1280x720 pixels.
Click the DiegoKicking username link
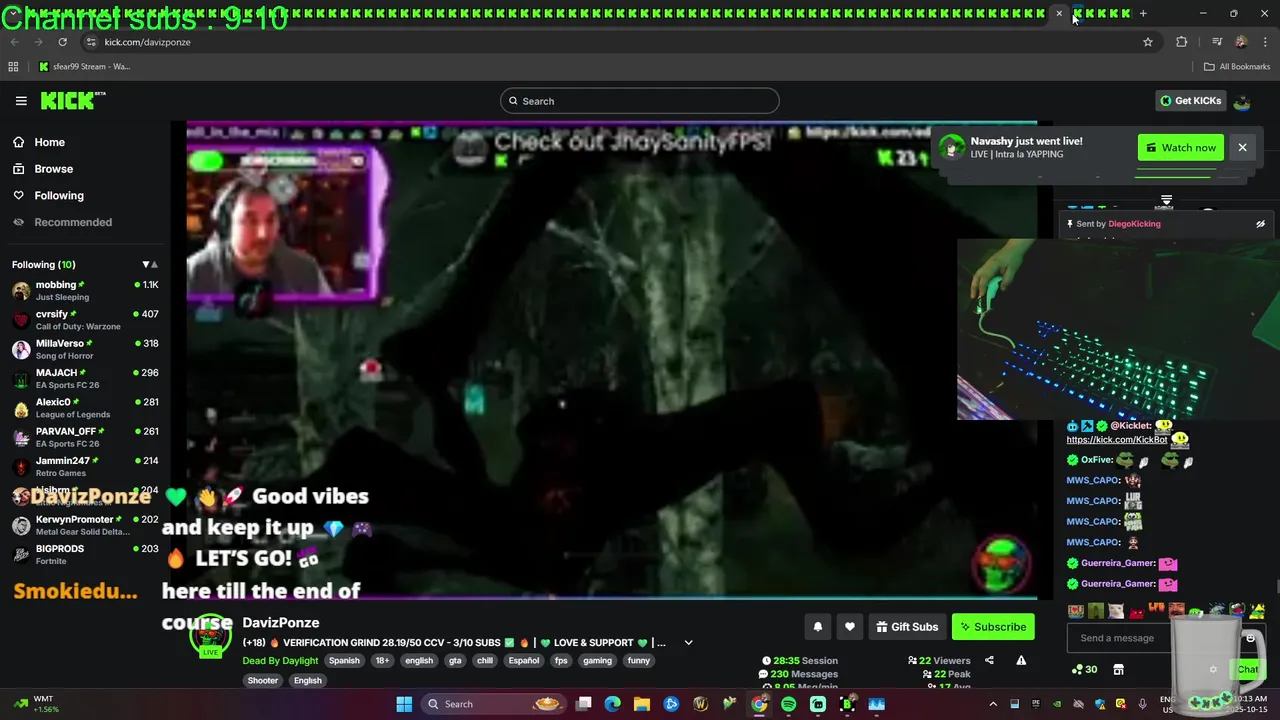1134,224
